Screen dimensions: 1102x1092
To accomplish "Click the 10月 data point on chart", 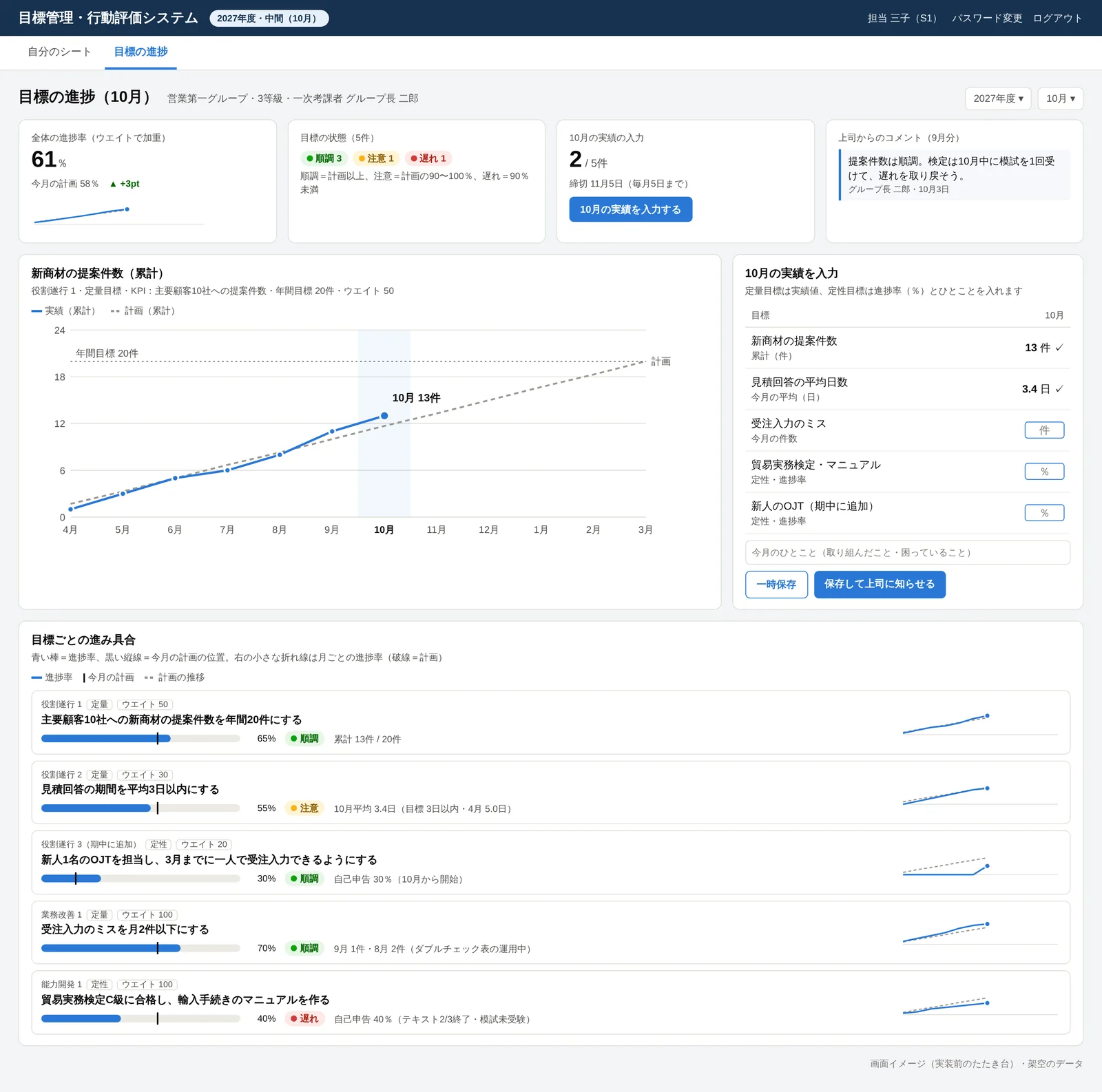I will tap(384, 416).
